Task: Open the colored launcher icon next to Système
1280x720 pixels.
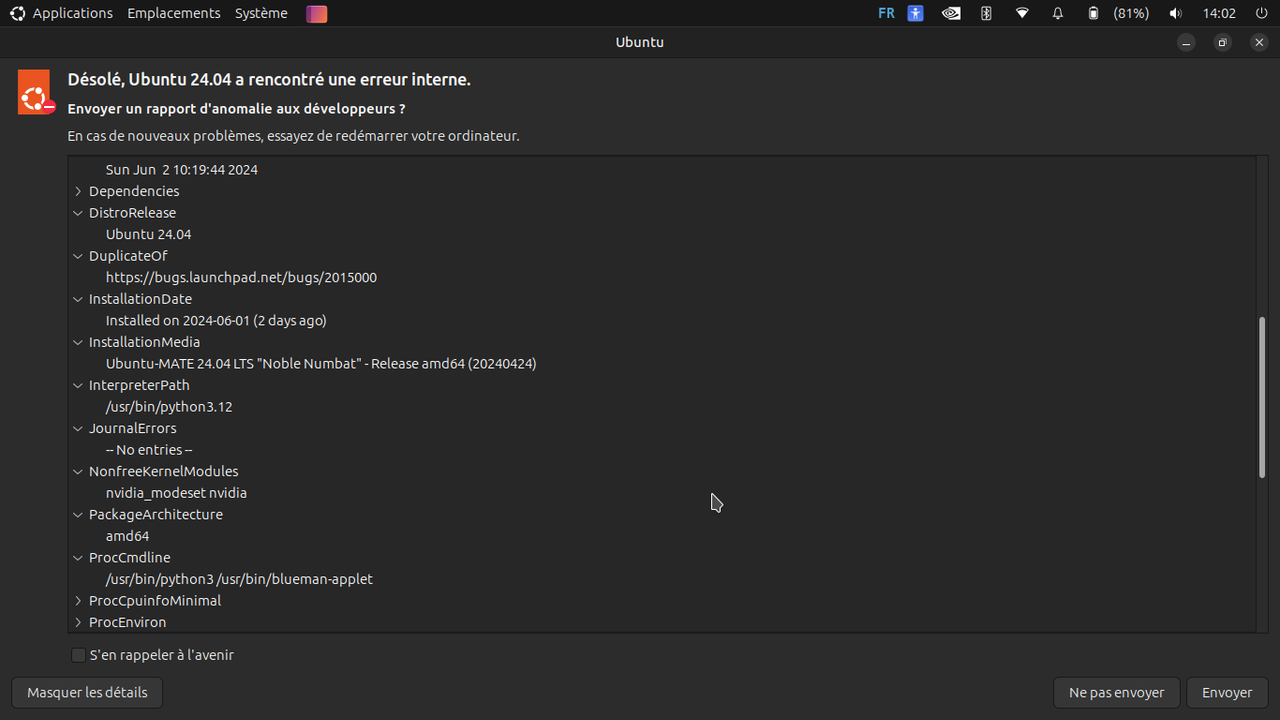Action: (x=317, y=14)
